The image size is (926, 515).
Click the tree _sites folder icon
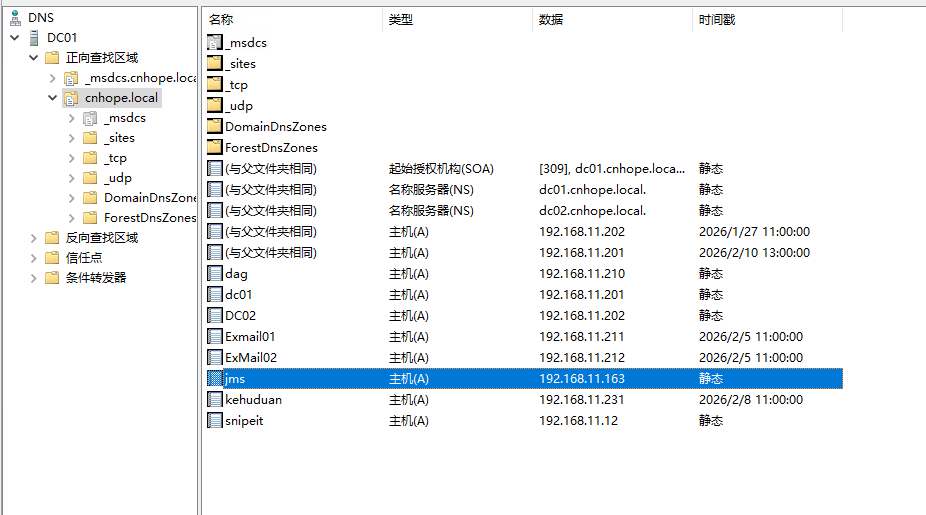pyautogui.click(x=90, y=138)
